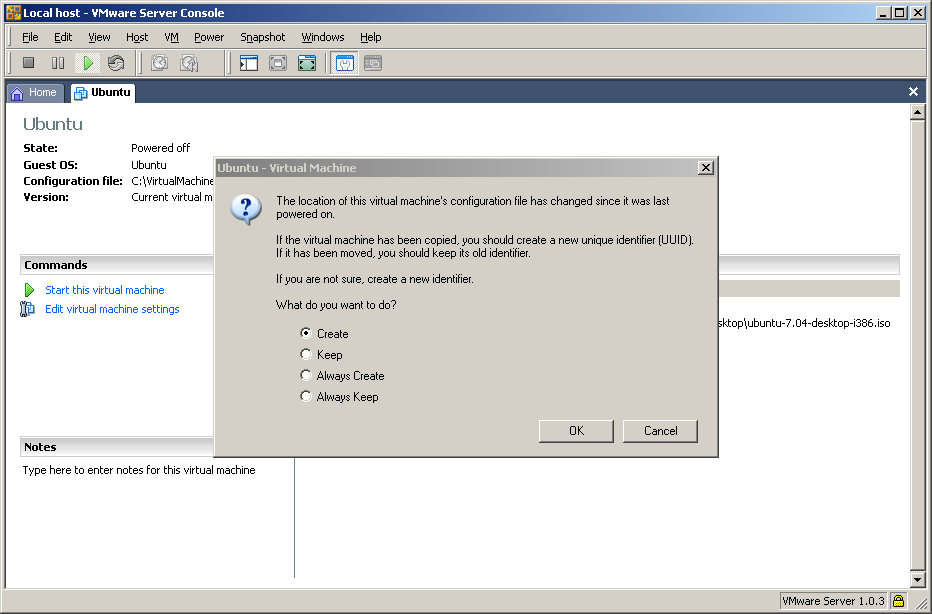The image size is (932, 614).
Task: Click the Reset virtual machine toolbar icon
Action: (x=116, y=63)
